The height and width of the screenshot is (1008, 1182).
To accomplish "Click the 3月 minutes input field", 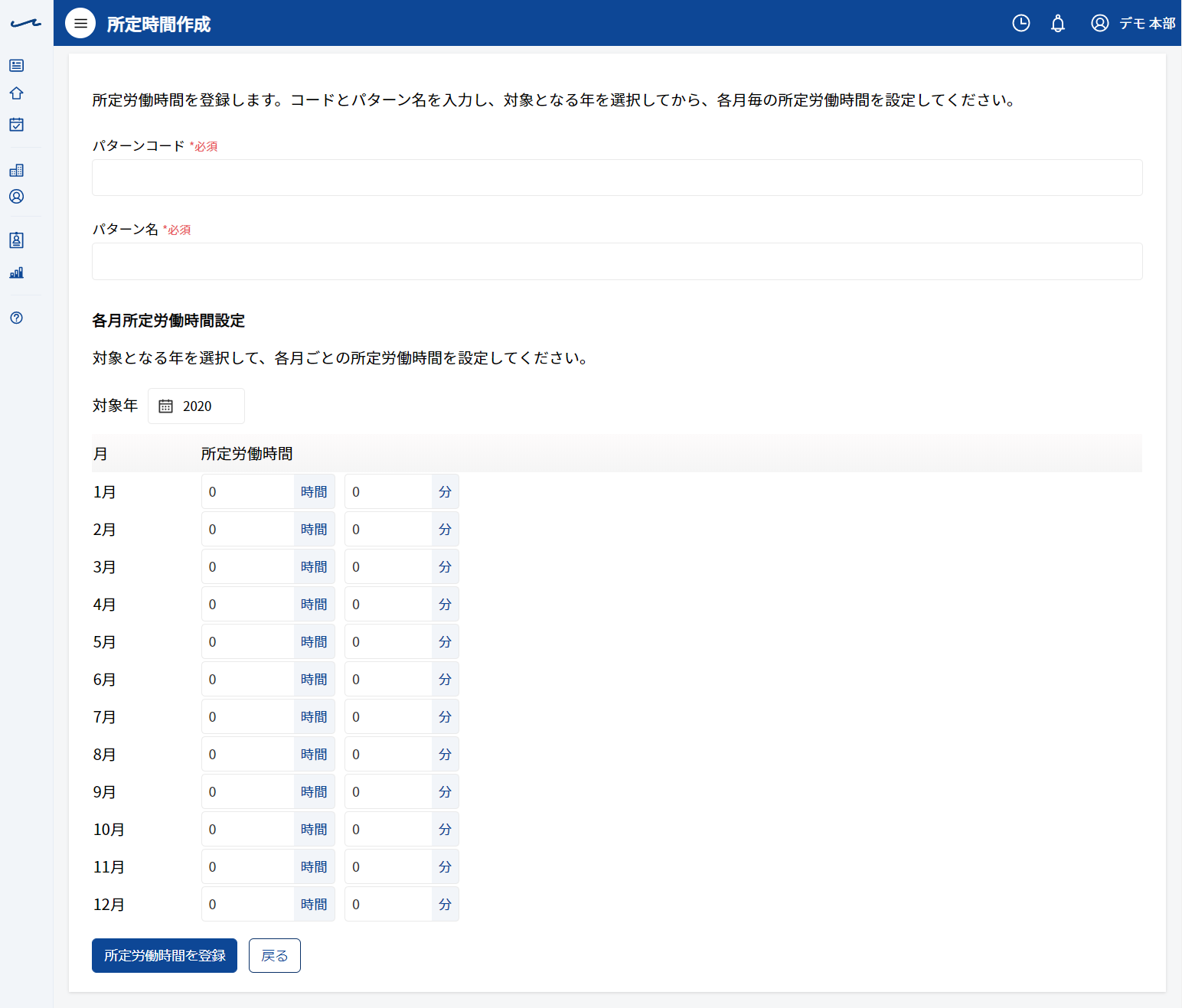I will (x=388, y=566).
